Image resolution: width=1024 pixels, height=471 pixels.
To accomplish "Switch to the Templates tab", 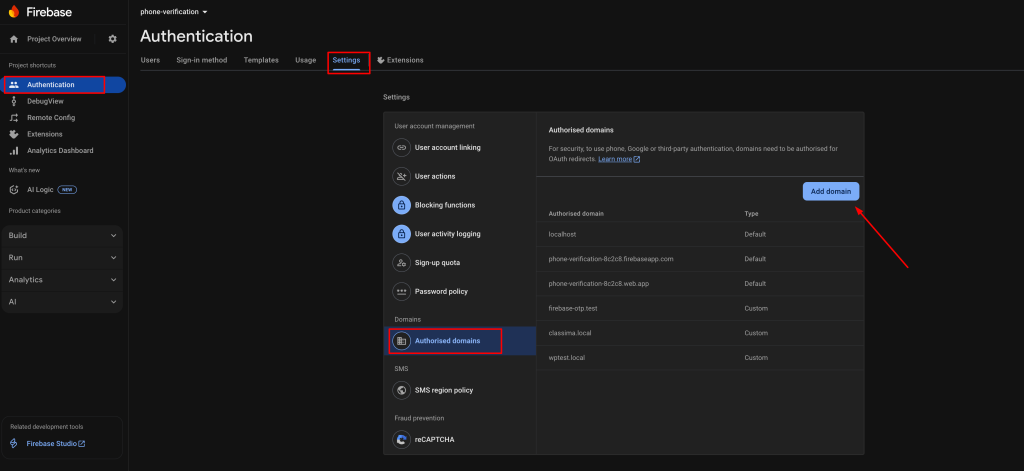I will [261, 60].
